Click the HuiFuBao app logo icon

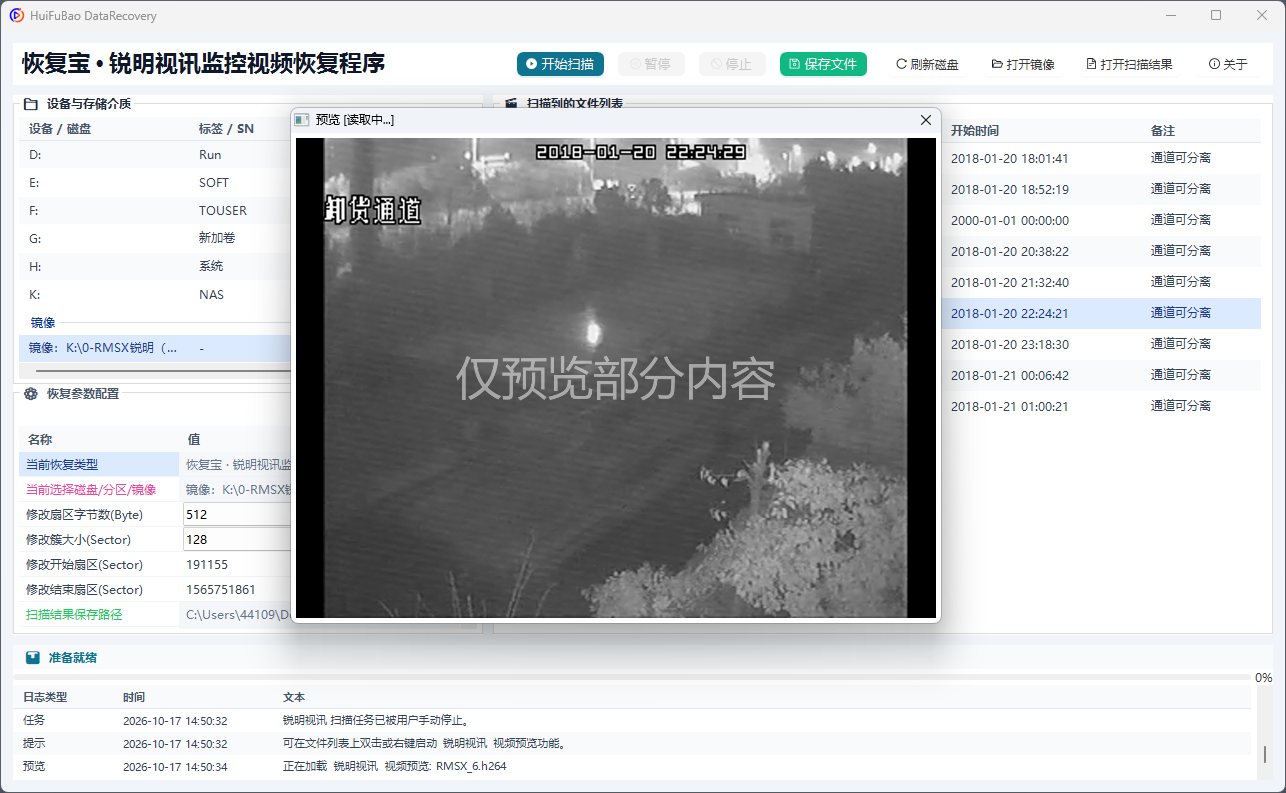coord(17,16)
